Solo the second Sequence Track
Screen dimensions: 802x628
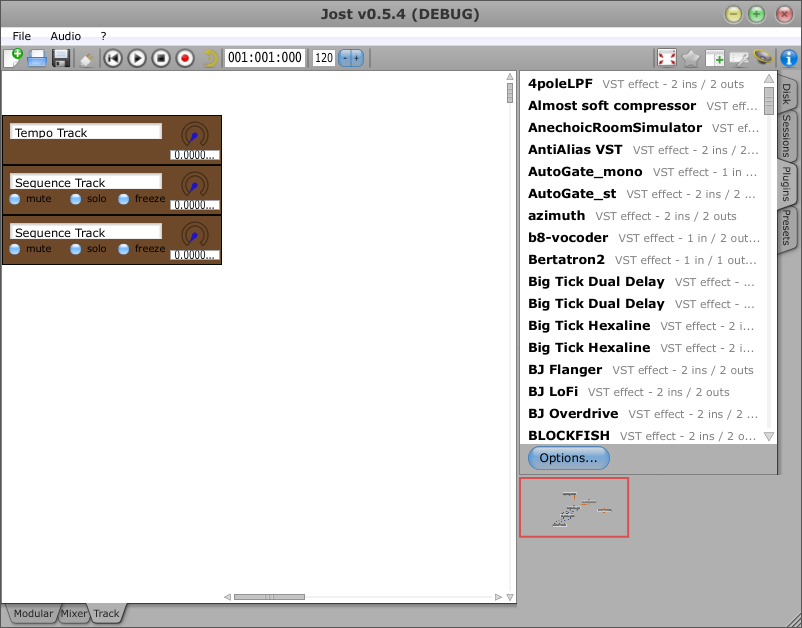76,249
